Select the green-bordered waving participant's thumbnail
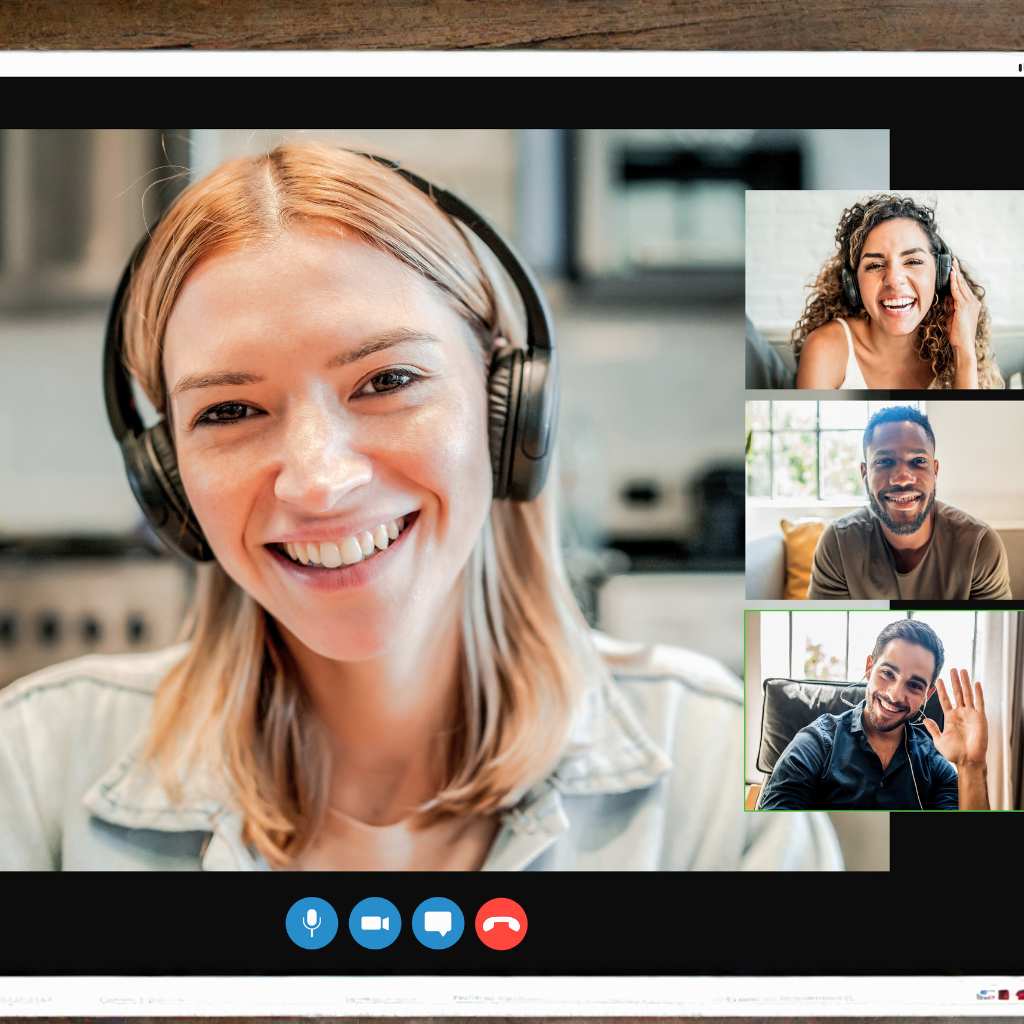This screenshot has width=1024, height=1024. pos(884,710)
